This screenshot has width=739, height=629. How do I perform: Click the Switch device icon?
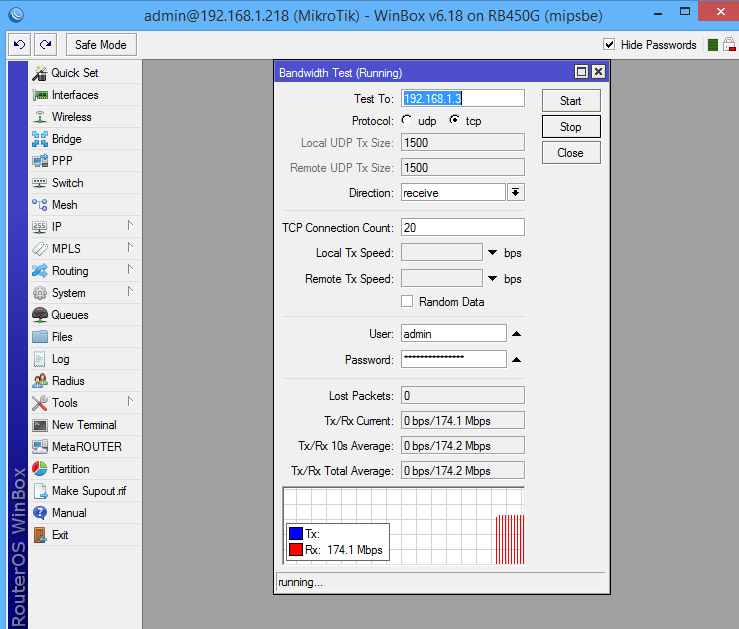[x=40, y=183]
